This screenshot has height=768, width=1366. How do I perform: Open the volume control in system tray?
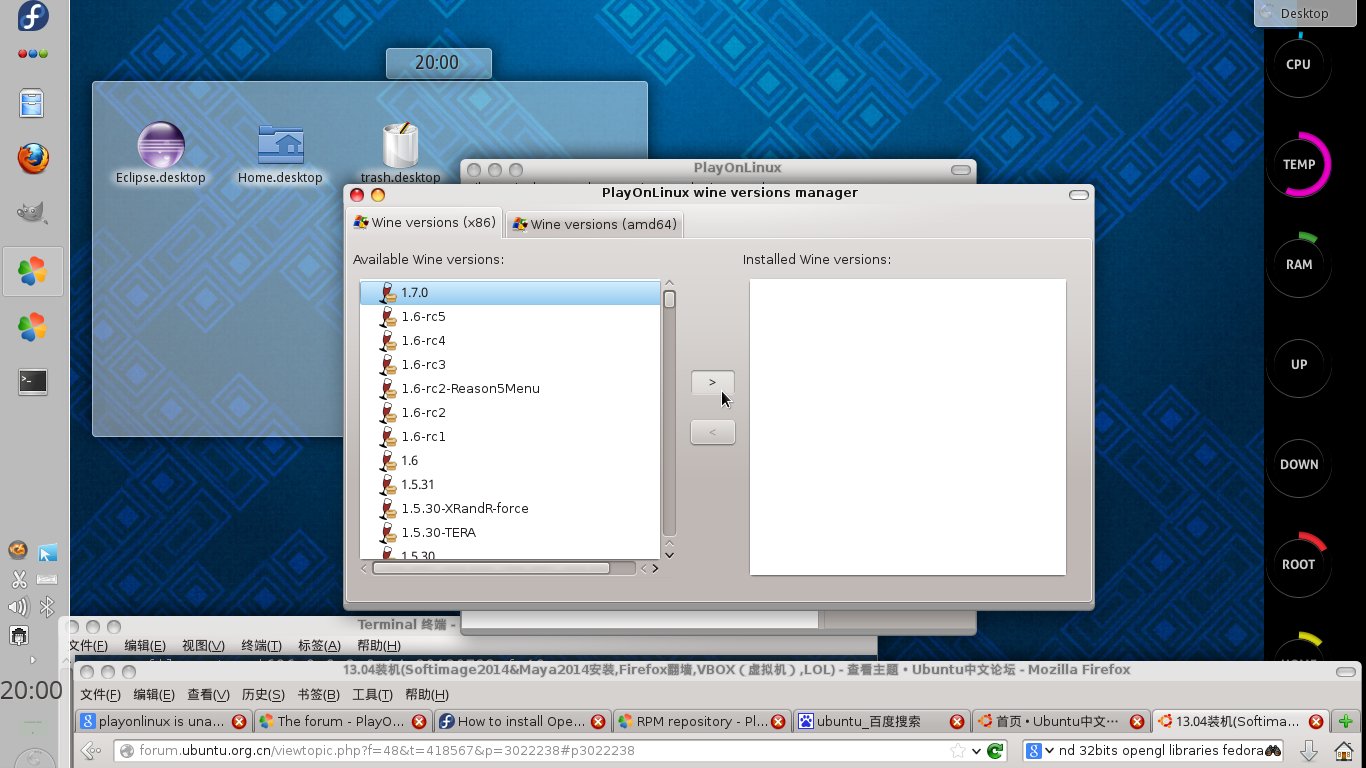coord(18,607)
